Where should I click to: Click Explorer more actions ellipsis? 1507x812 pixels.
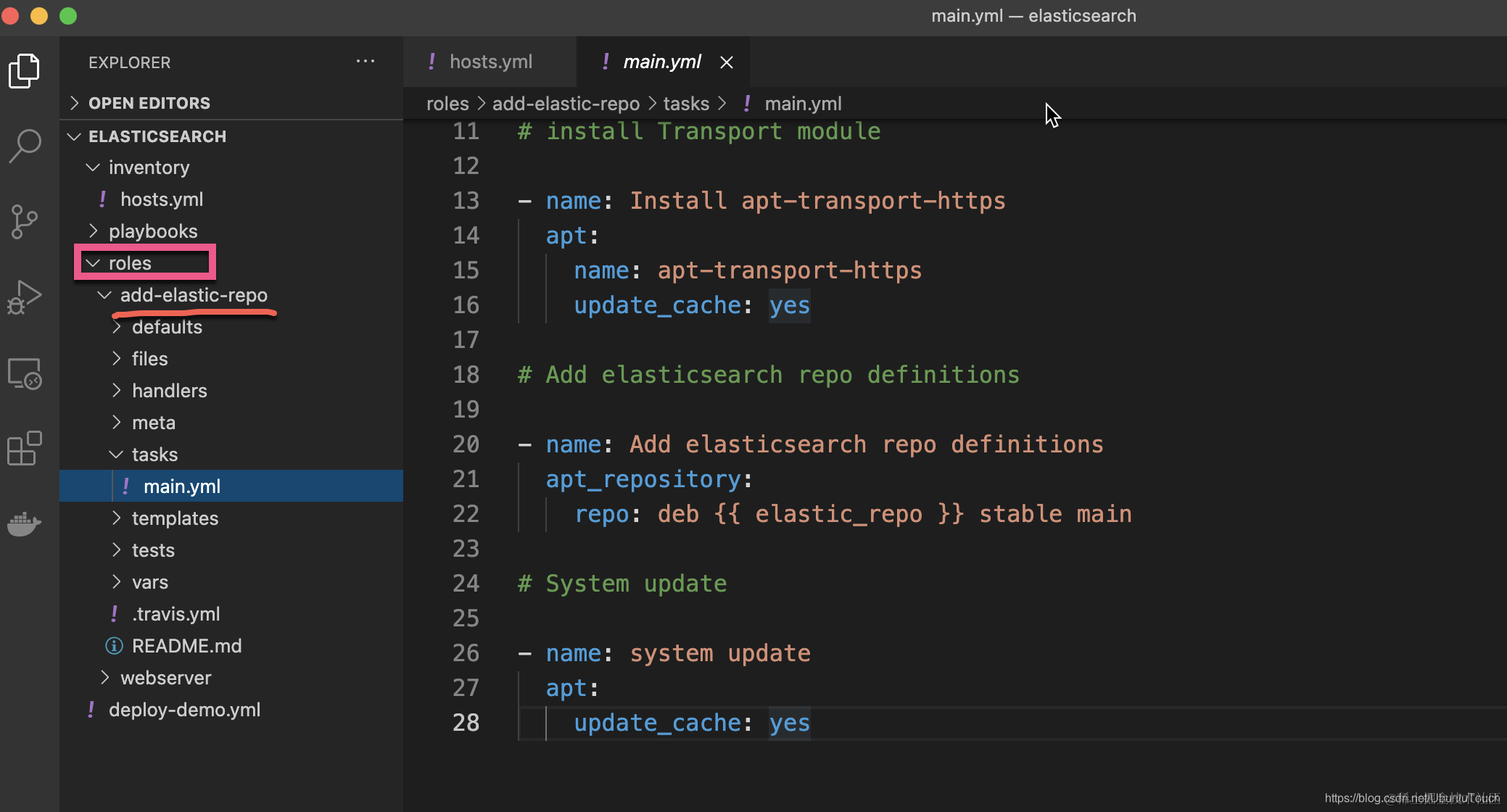(366, 62)
